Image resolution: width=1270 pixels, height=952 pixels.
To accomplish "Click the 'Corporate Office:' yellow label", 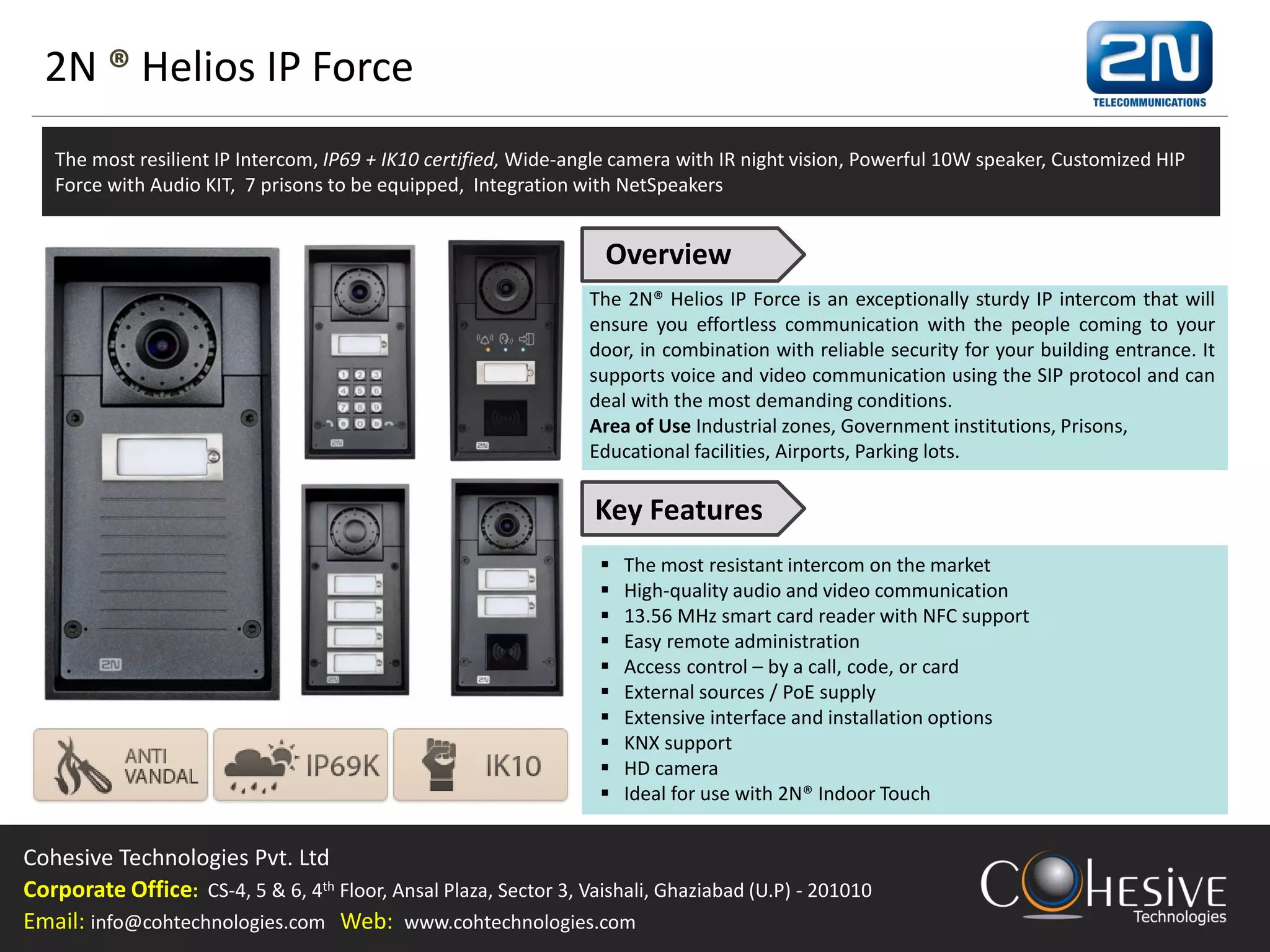I will coord(111,889).
